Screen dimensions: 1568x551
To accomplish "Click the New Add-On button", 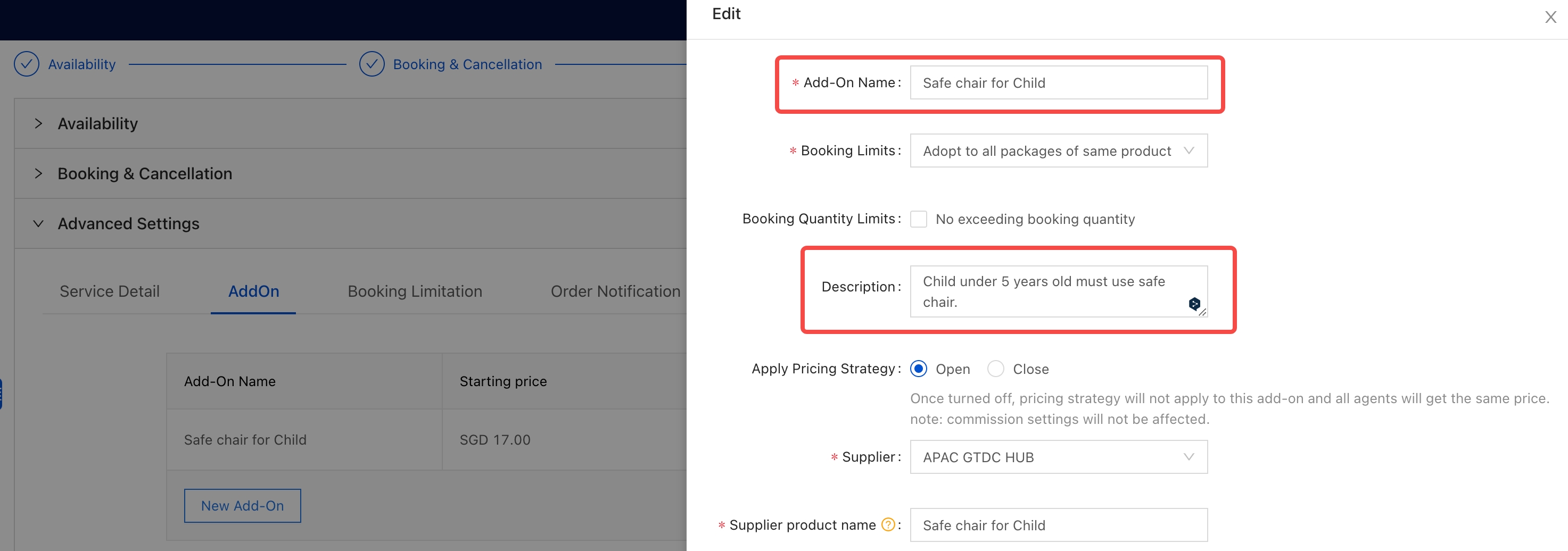I will (x=242, y=505).
